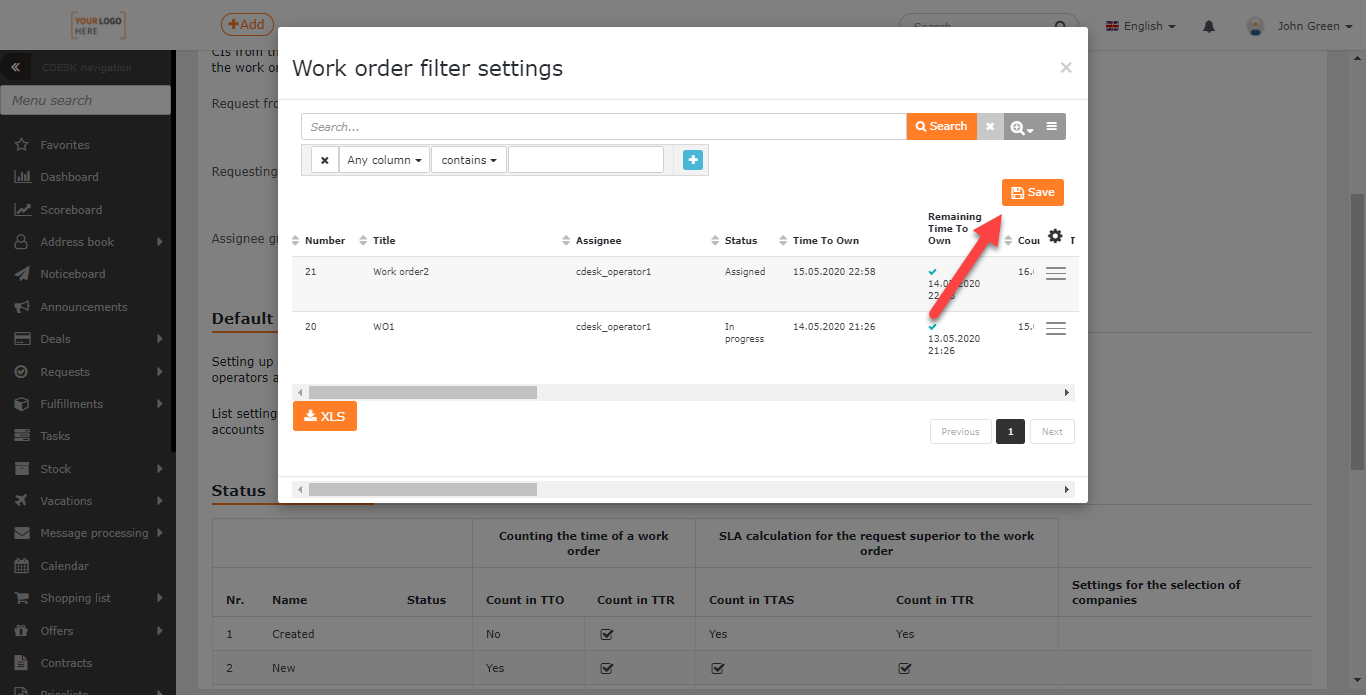Click the Previous pagination button
1366x695 pixels.
pos(960,431)
